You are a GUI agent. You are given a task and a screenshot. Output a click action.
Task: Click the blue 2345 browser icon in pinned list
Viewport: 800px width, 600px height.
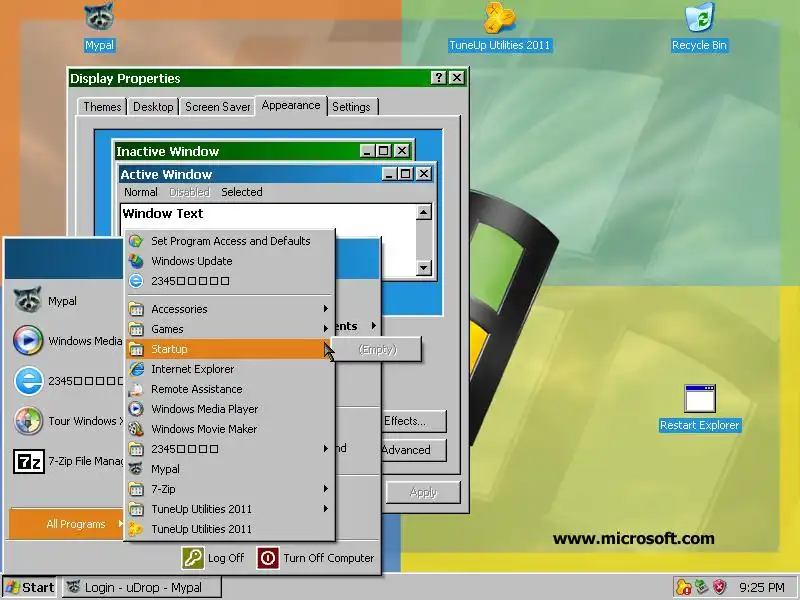click(28, 381)
